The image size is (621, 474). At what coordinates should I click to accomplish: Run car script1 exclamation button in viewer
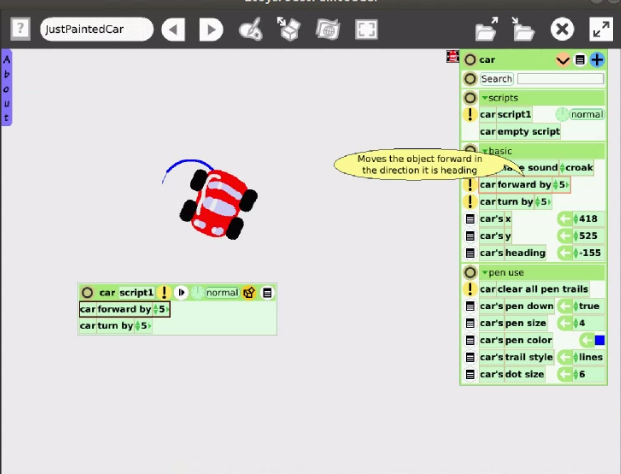tap(470, 114)
